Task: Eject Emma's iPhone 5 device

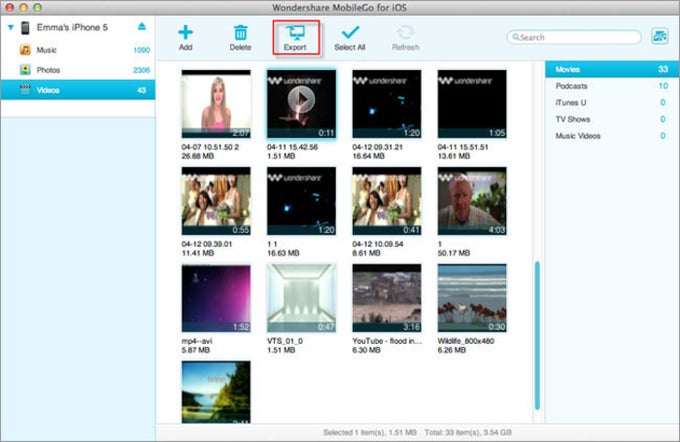Action: click(142, 27)
